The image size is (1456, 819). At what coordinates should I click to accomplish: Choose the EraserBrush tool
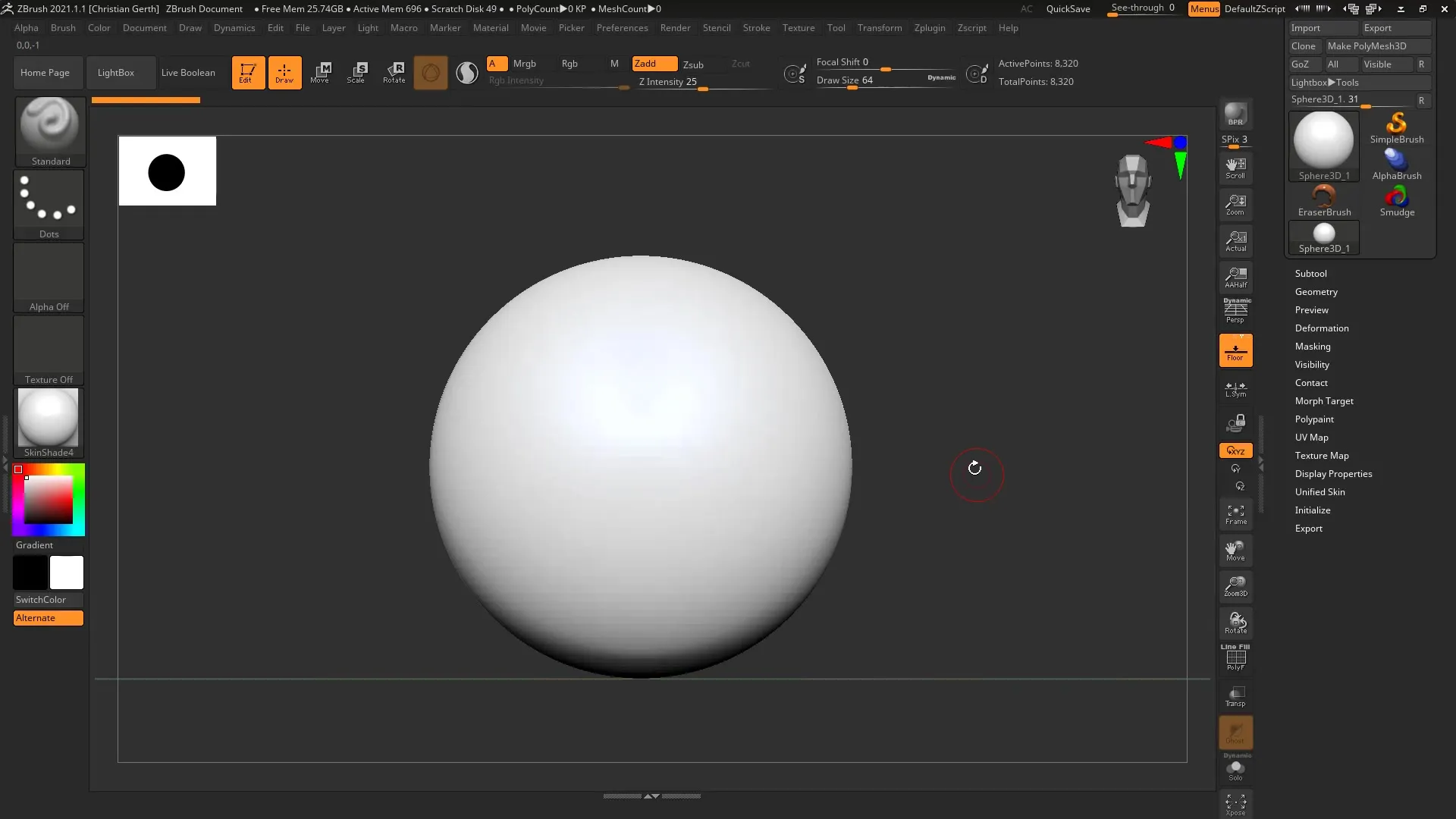point(1324,201)
